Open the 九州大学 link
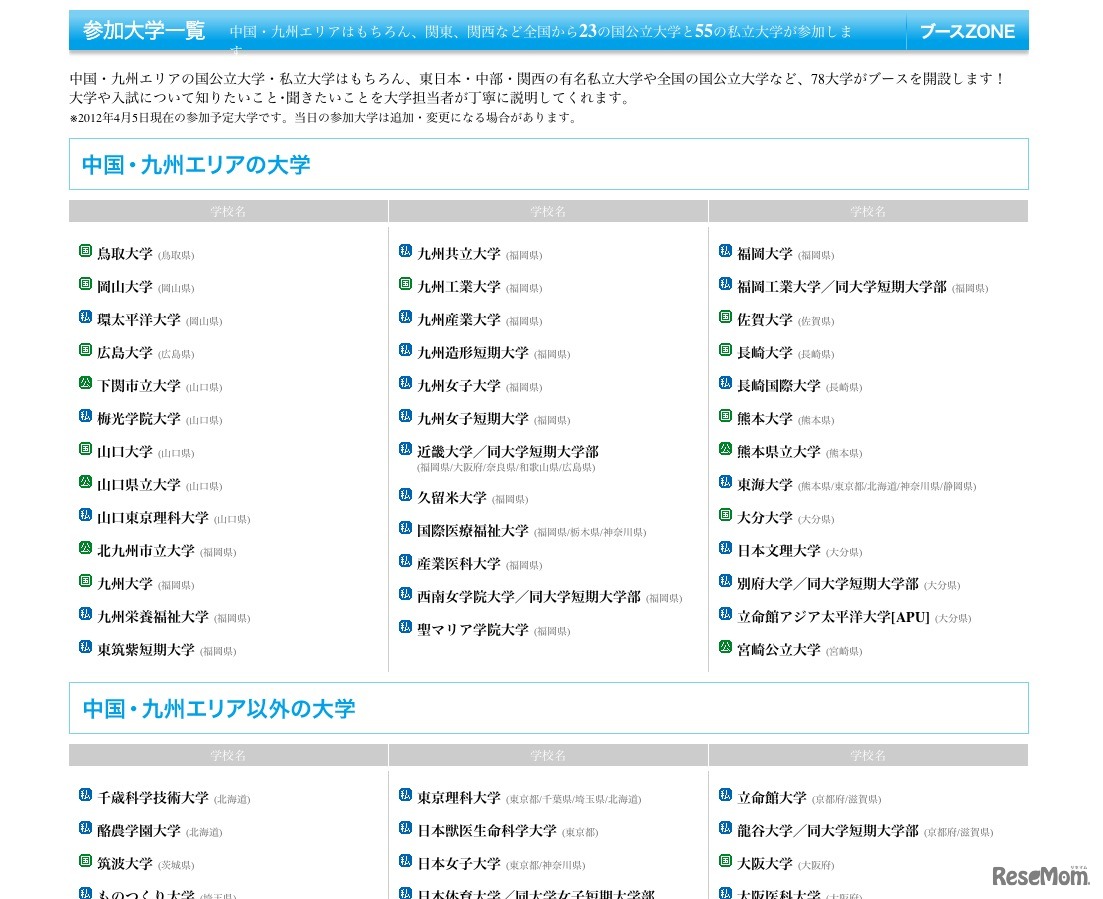The width and height of the screenshot is (1103, 899). 124,584
